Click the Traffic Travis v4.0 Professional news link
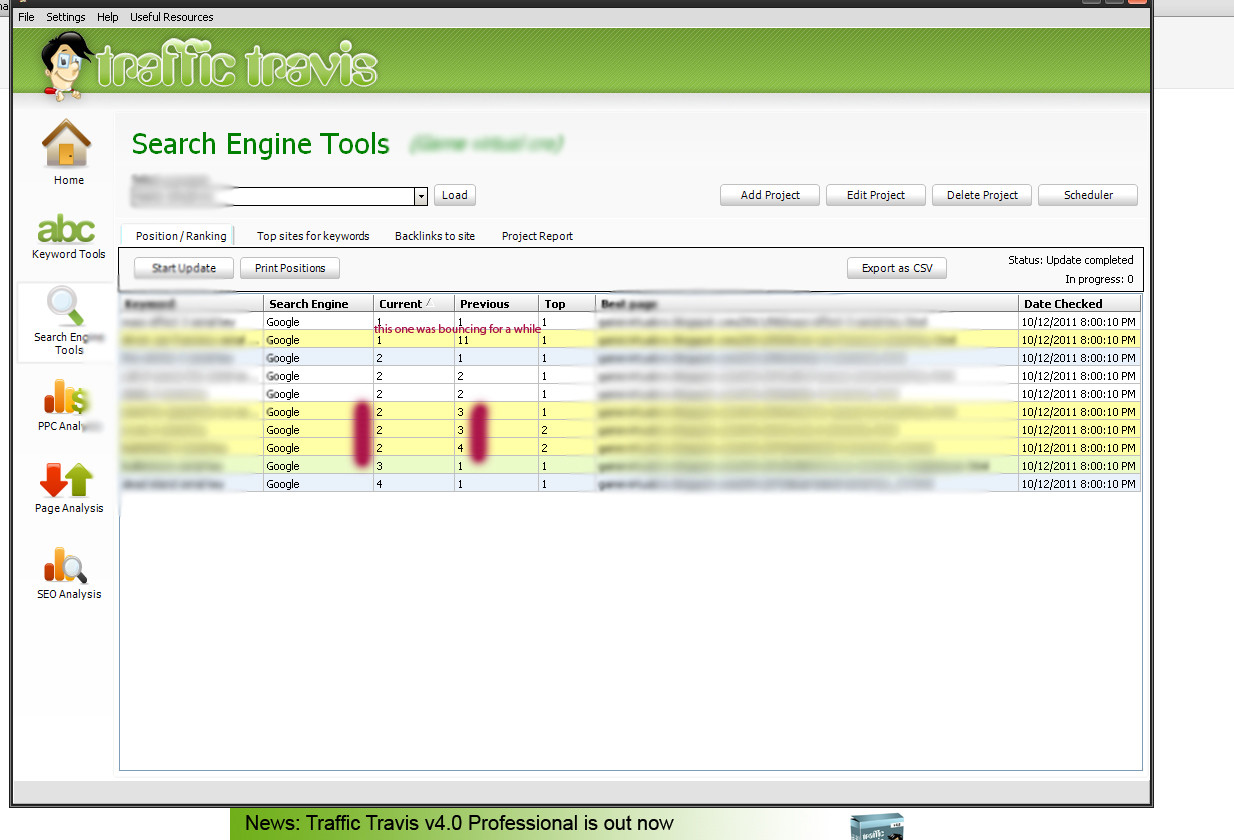The image size is (1234, 840). [x=459, y=824]
